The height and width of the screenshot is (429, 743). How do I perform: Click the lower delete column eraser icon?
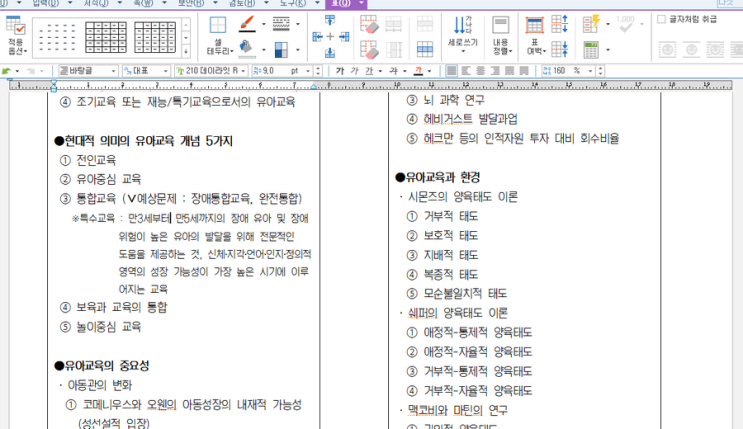tap(369, 49)
